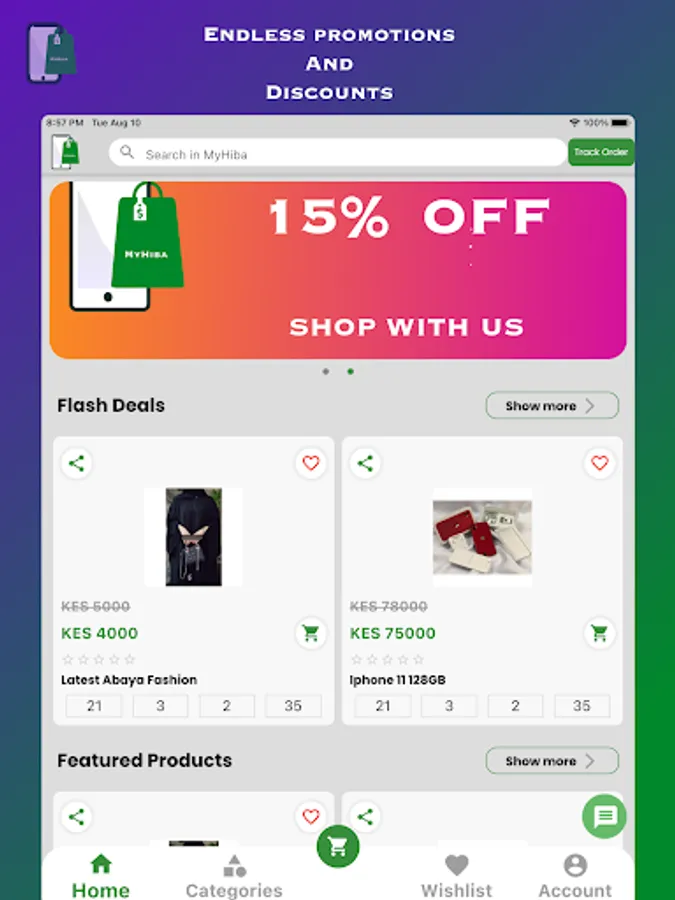Toggle wishlist heart on Iphone 11 128GB
The width and height of the screenshot is (675, 900).
[599, 463]
